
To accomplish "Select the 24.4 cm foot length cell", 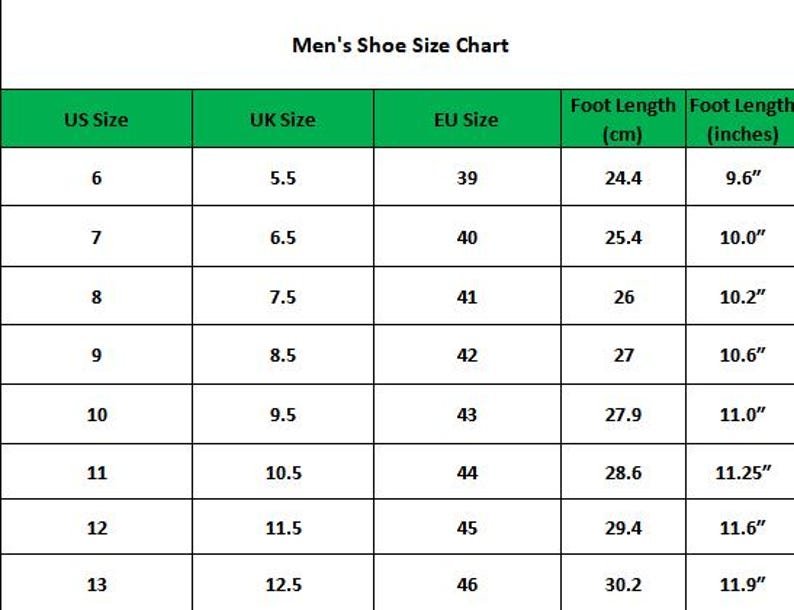I will [x=623, y=179].
